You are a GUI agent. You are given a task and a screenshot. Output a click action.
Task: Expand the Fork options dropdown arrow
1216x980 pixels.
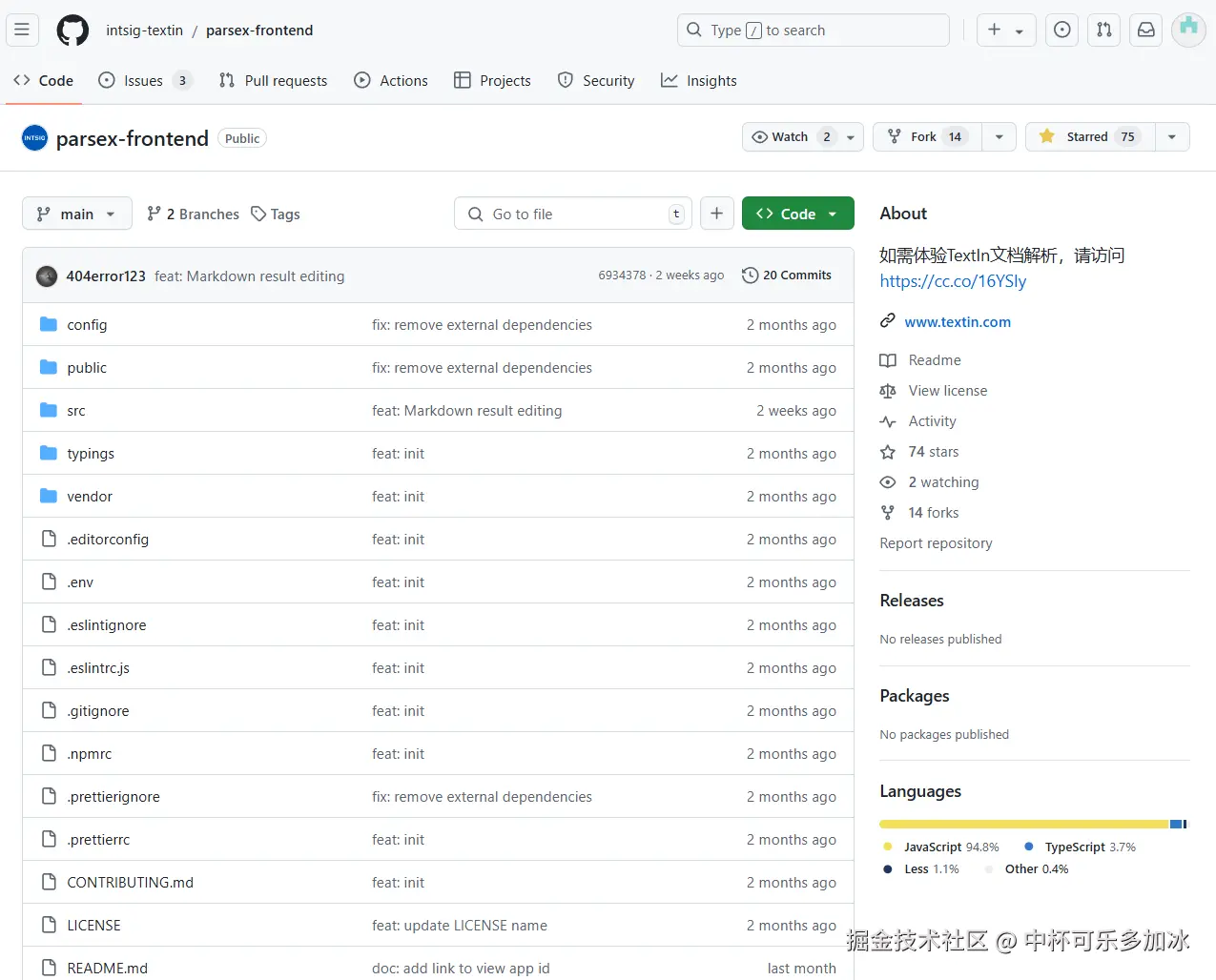coord(999,136)
